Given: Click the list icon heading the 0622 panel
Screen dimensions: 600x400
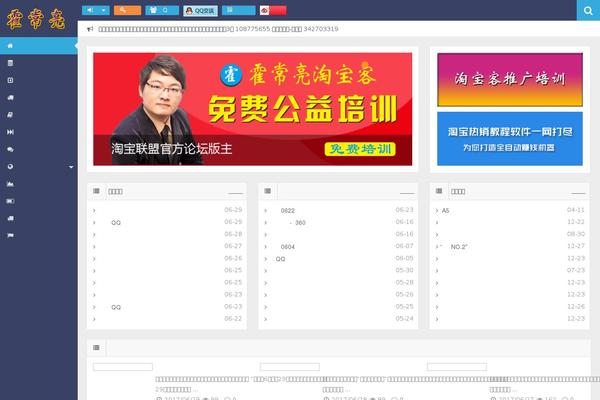Looking at the screenshot, I should (267, 191).
